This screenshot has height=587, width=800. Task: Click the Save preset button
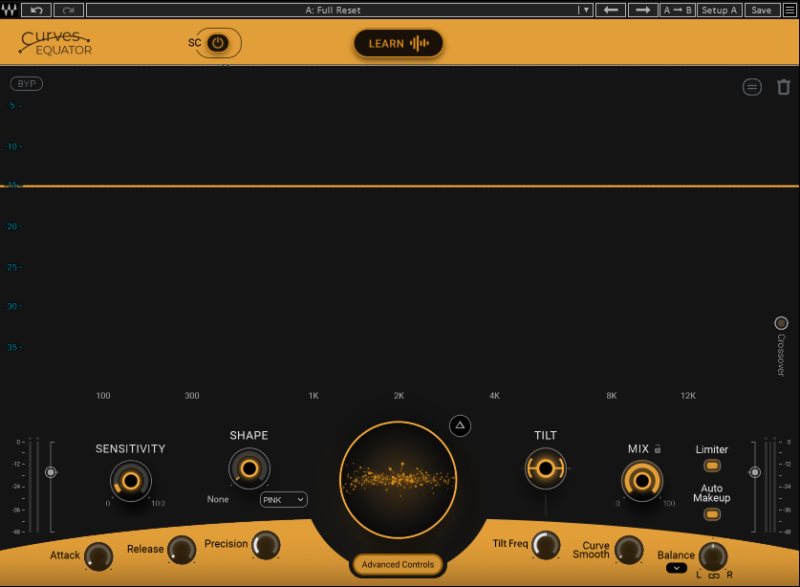[761, 10]
